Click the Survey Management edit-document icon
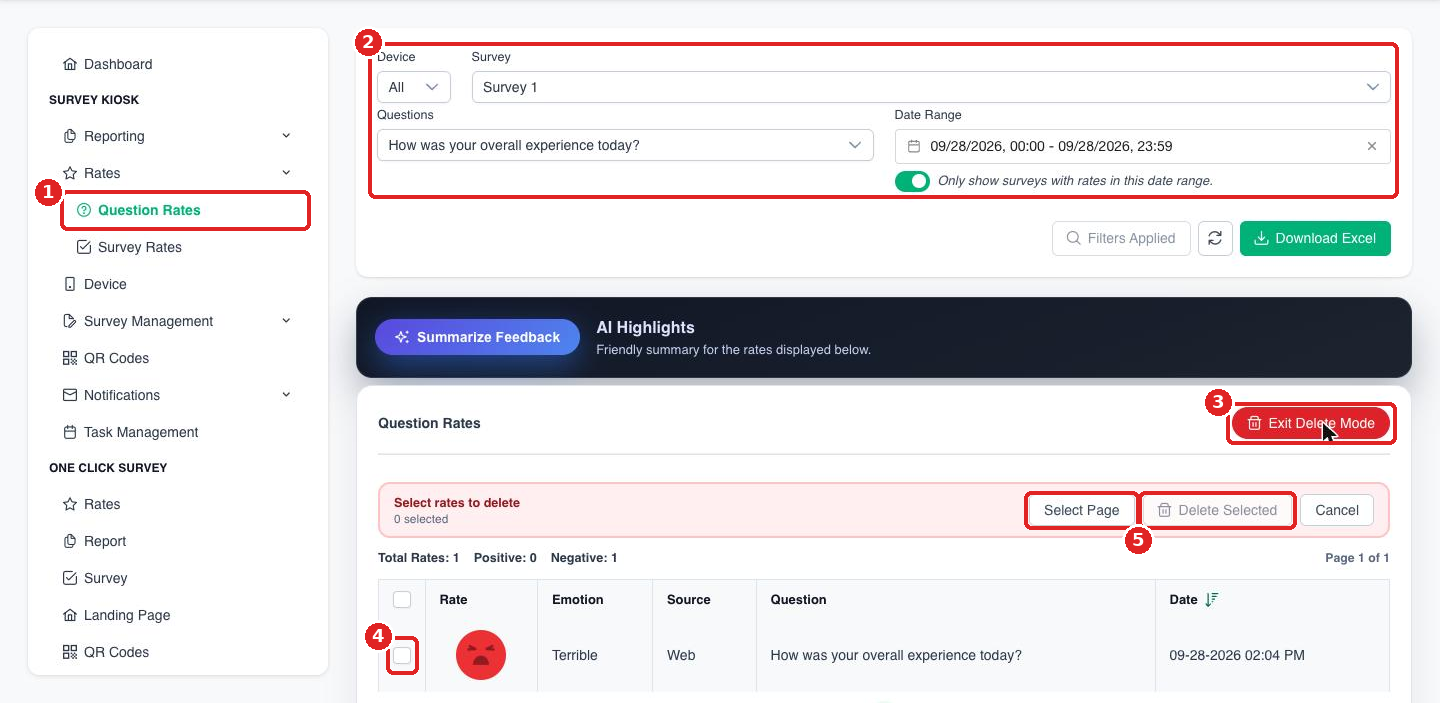The image size is (1440, 703). (x=70, y=321)
